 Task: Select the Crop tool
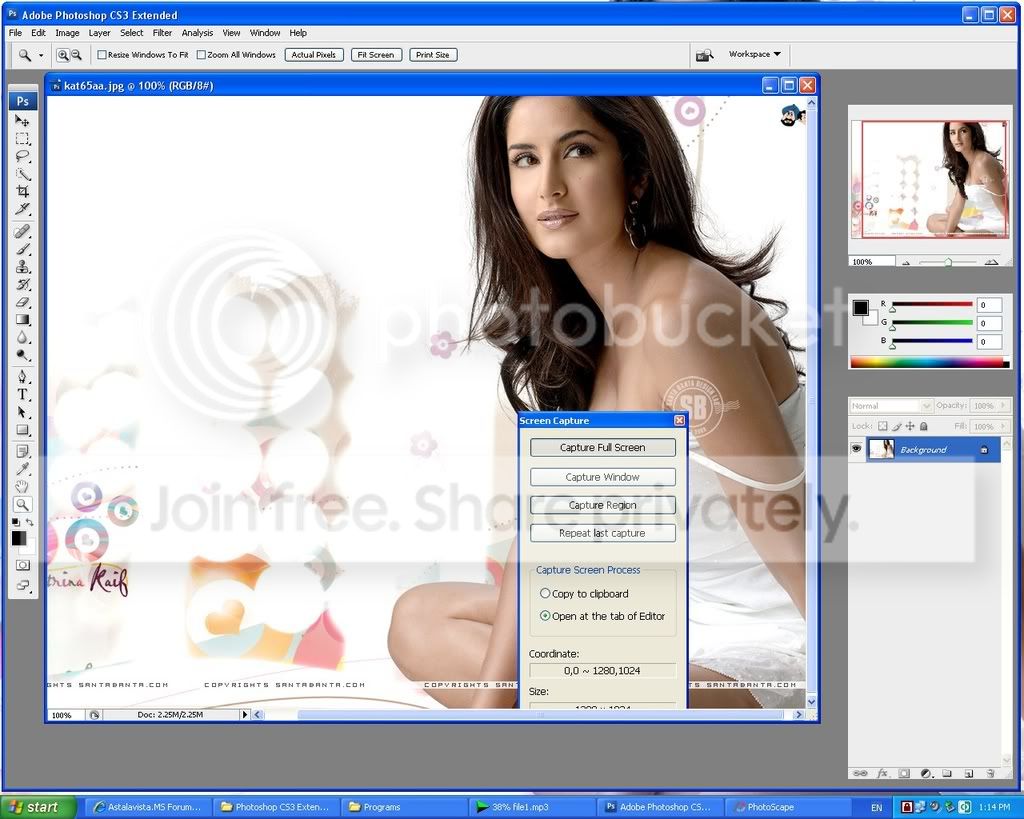(22, 191)
